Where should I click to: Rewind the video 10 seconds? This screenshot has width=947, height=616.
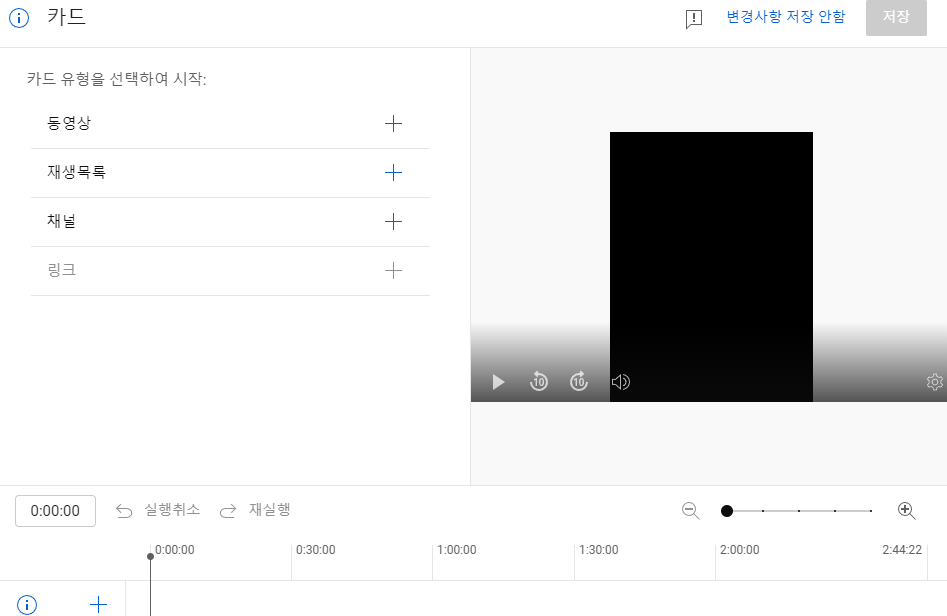(539, 382)
